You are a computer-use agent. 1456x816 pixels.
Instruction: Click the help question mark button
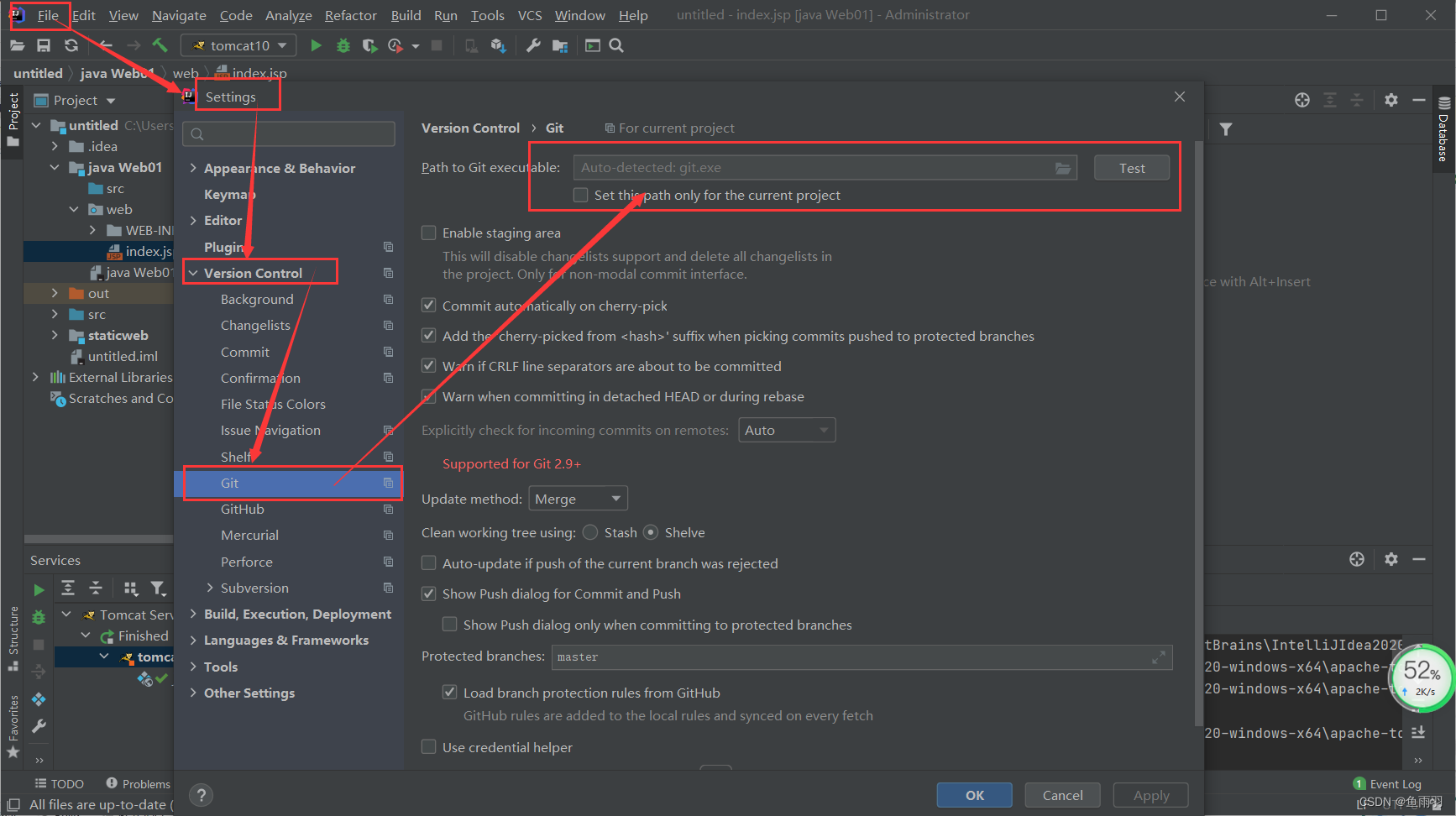pos(201,795)
